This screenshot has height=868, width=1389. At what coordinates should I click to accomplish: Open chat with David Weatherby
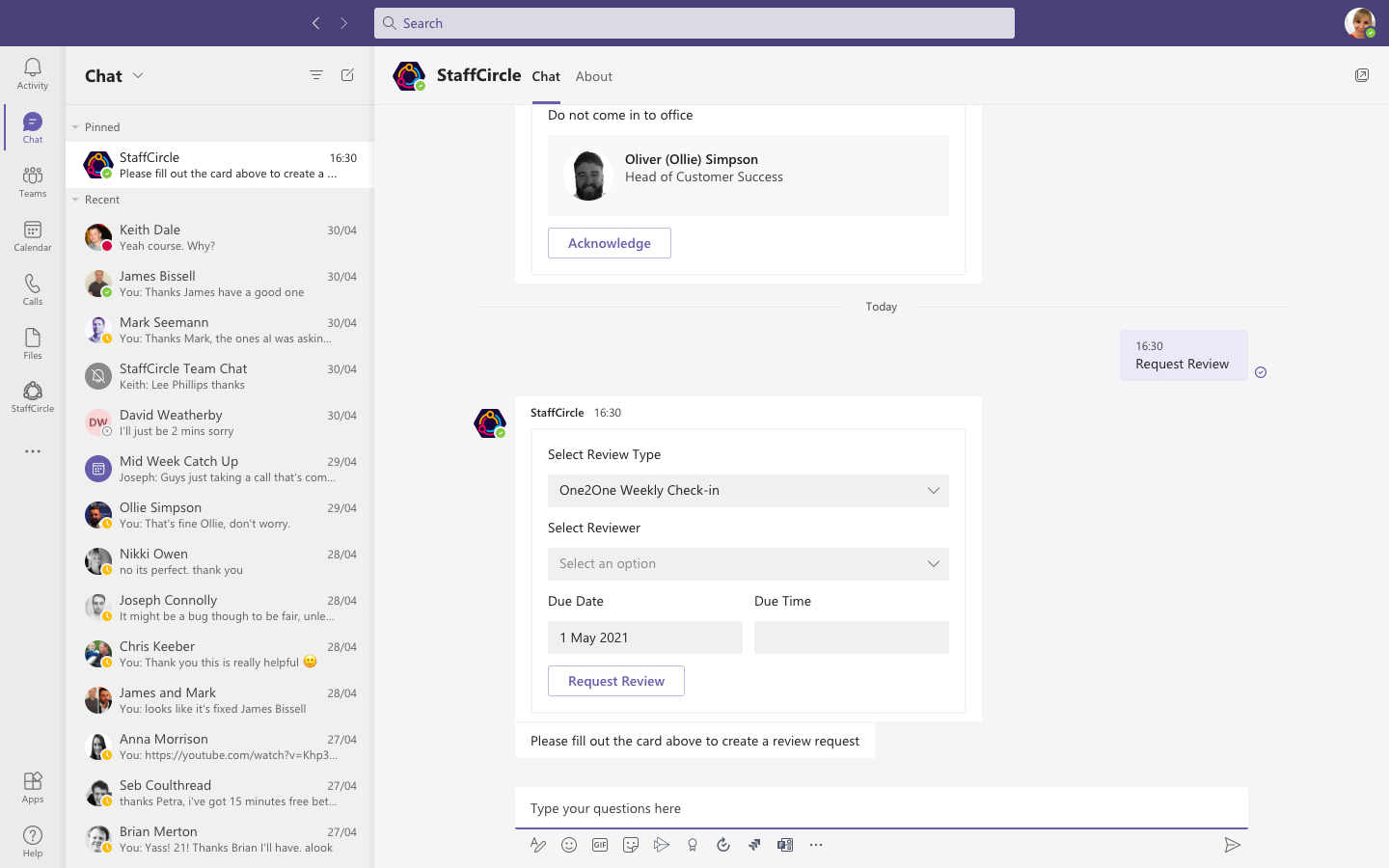point(220,422)
